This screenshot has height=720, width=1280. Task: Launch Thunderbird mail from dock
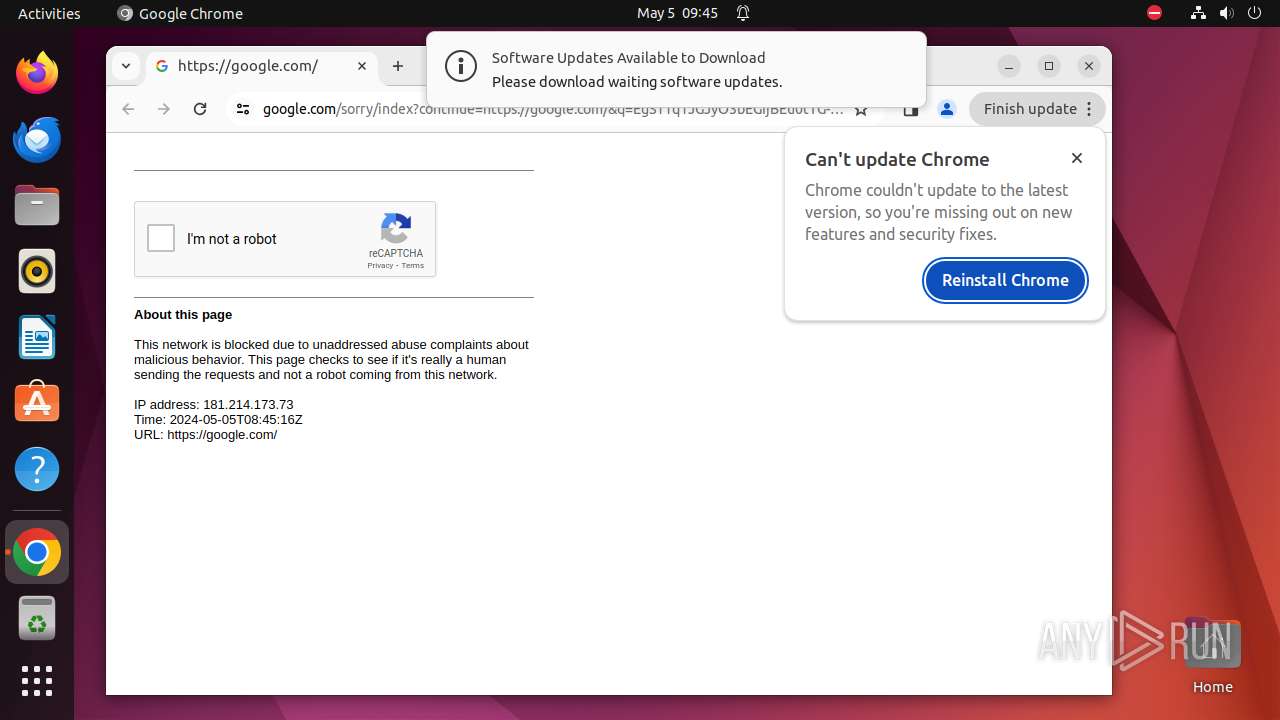coord(37,139)
